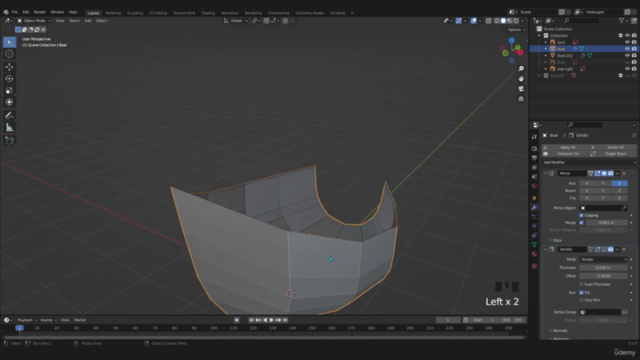Click the Apply All button
The image size is (640, 360).
(x=565, y=147)
